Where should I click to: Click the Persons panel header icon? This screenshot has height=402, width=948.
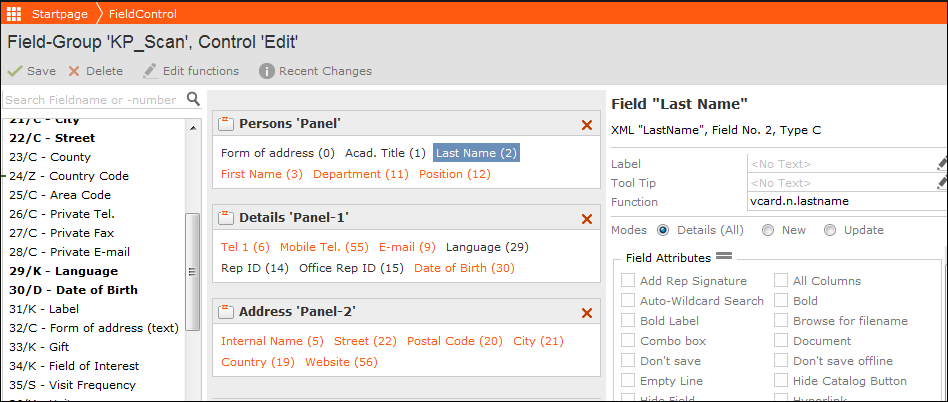point(225,124)
